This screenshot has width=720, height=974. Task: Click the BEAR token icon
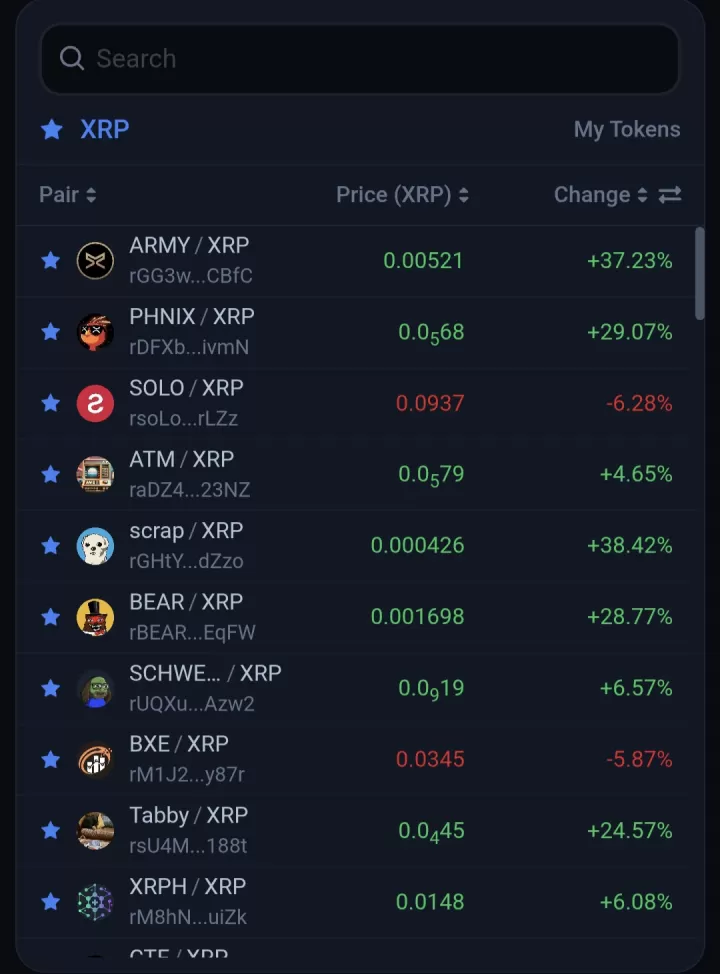[95, 617]
